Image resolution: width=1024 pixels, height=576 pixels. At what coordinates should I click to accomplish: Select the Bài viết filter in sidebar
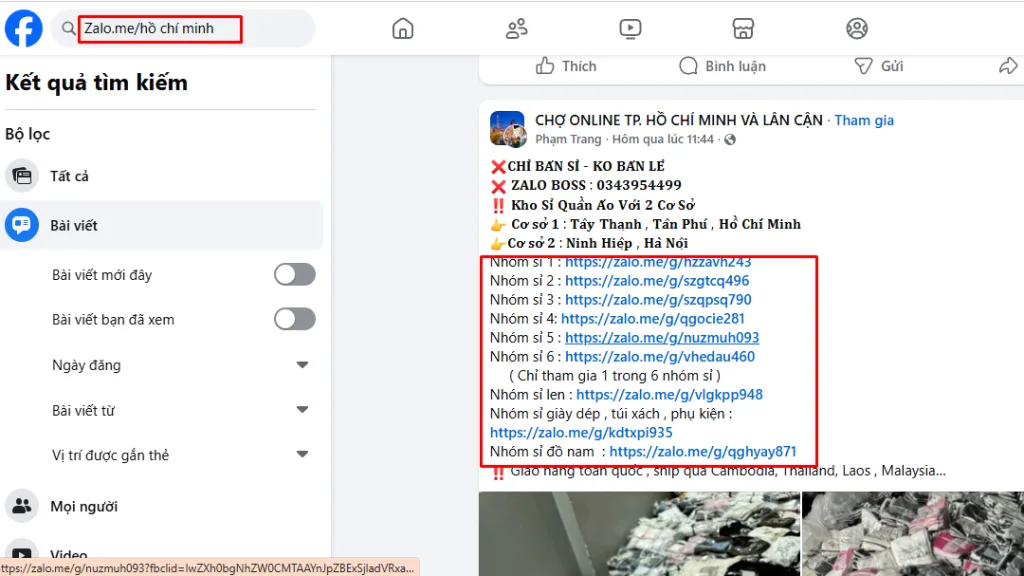pyautogui.click(x=79, y=224)
